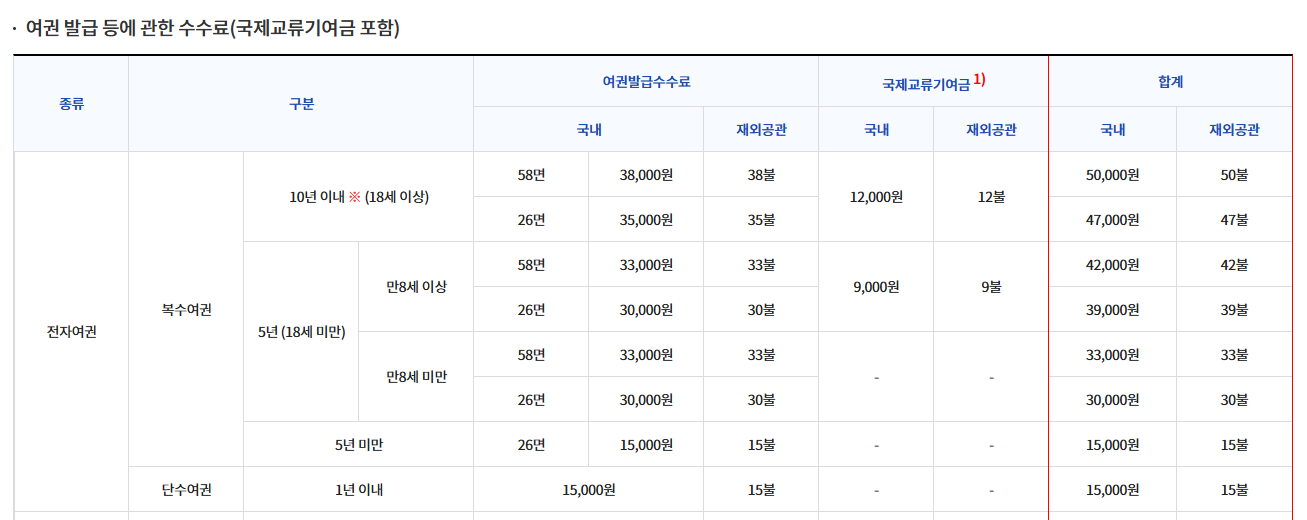Click 재외공관 subheader under 합계

tap(1234, 129)
